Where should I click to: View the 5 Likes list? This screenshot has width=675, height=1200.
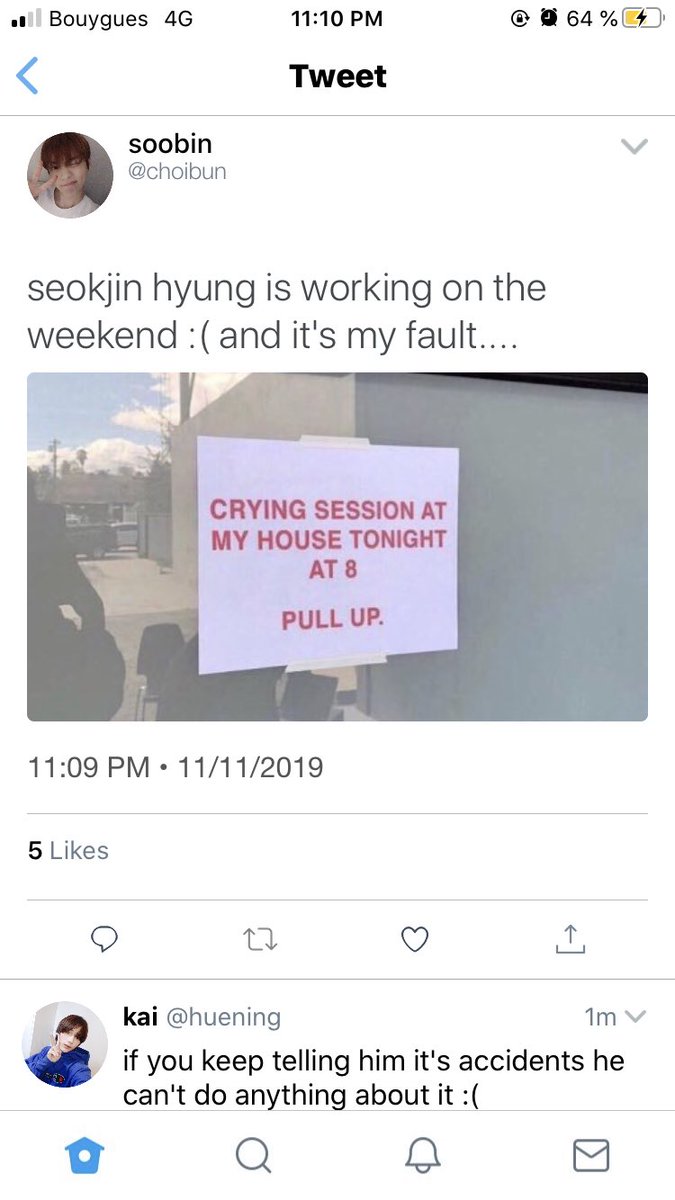point(68,850)
